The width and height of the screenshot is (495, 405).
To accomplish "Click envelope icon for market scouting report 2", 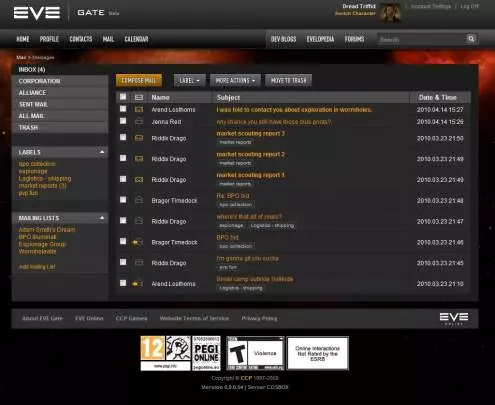I will pos(139,159).
